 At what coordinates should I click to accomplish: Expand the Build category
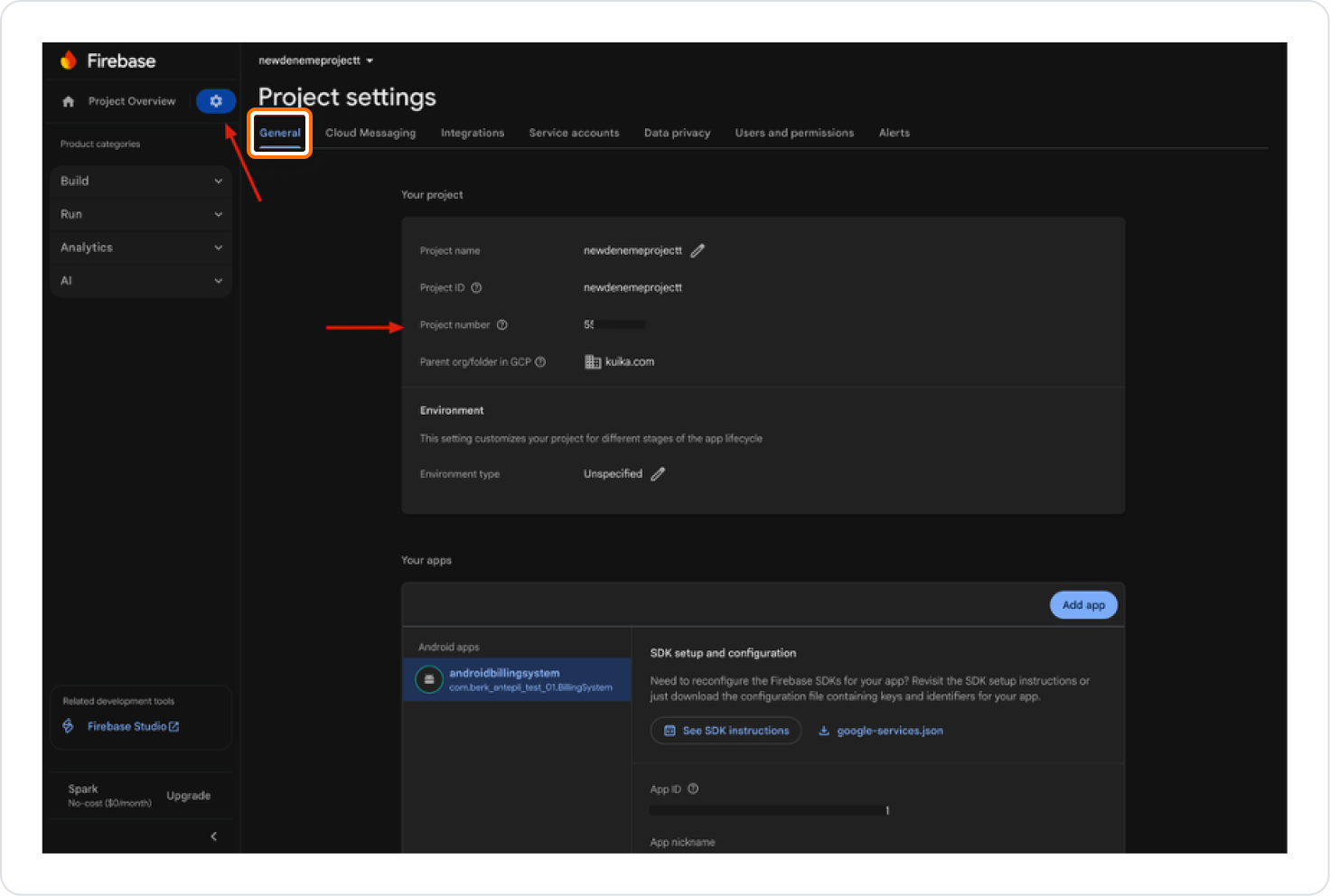pyautogui.click(x=141, y=182)
